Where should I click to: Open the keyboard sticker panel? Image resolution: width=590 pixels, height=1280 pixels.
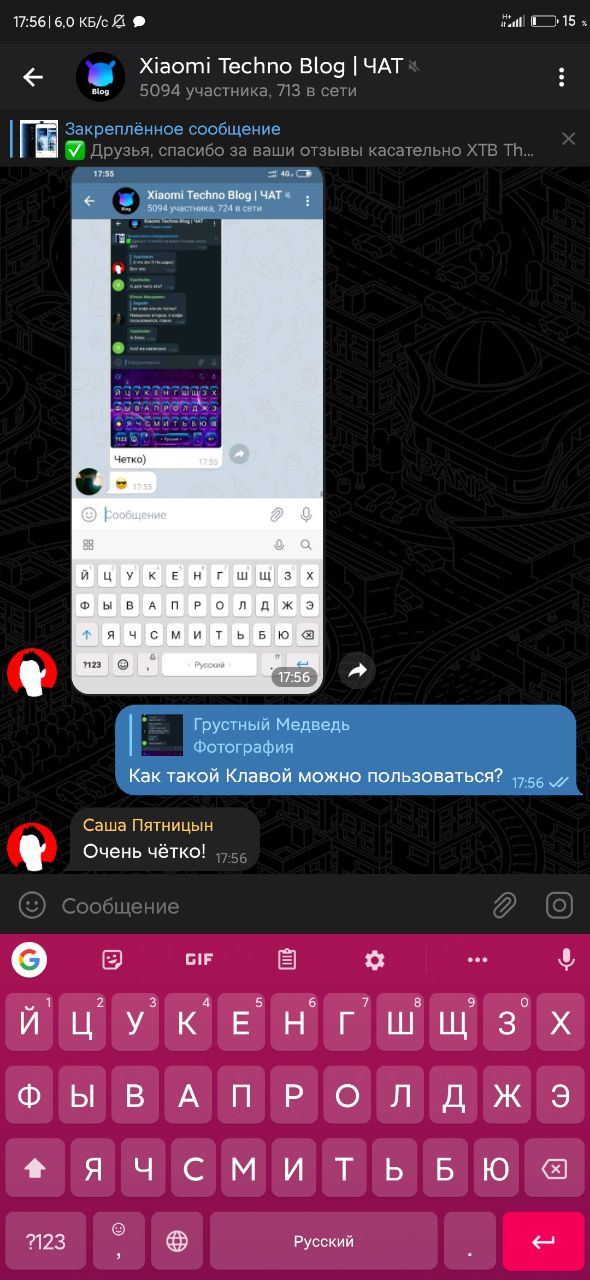click(113, 960)
